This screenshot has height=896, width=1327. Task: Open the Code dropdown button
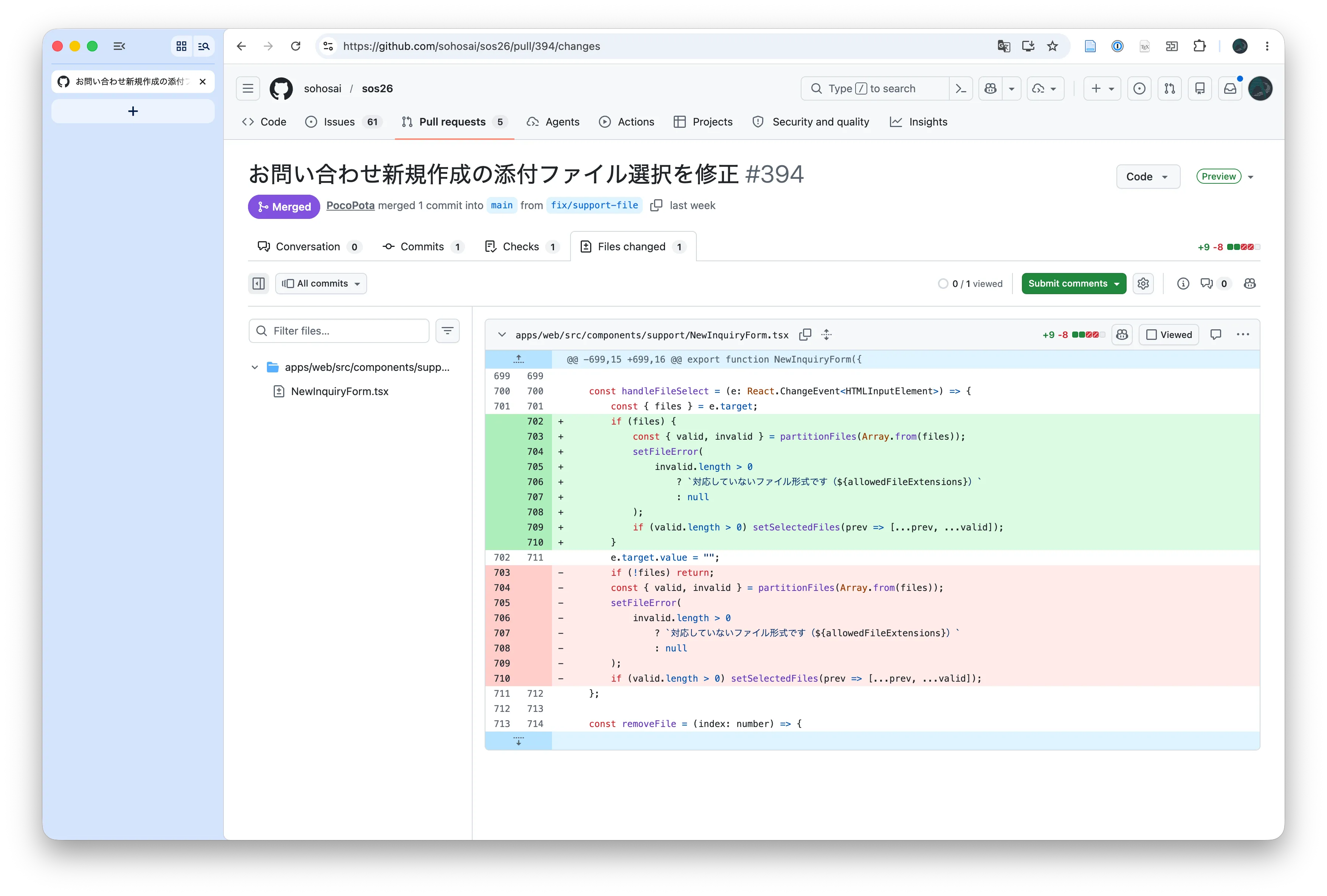tap(1148, 177)
